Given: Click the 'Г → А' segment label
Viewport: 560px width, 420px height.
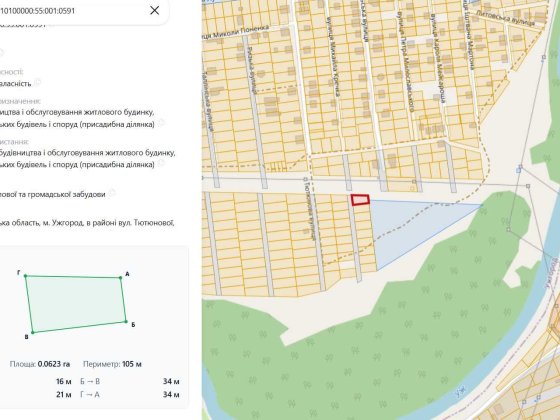Looking at the screenshot, I should 90,395.
